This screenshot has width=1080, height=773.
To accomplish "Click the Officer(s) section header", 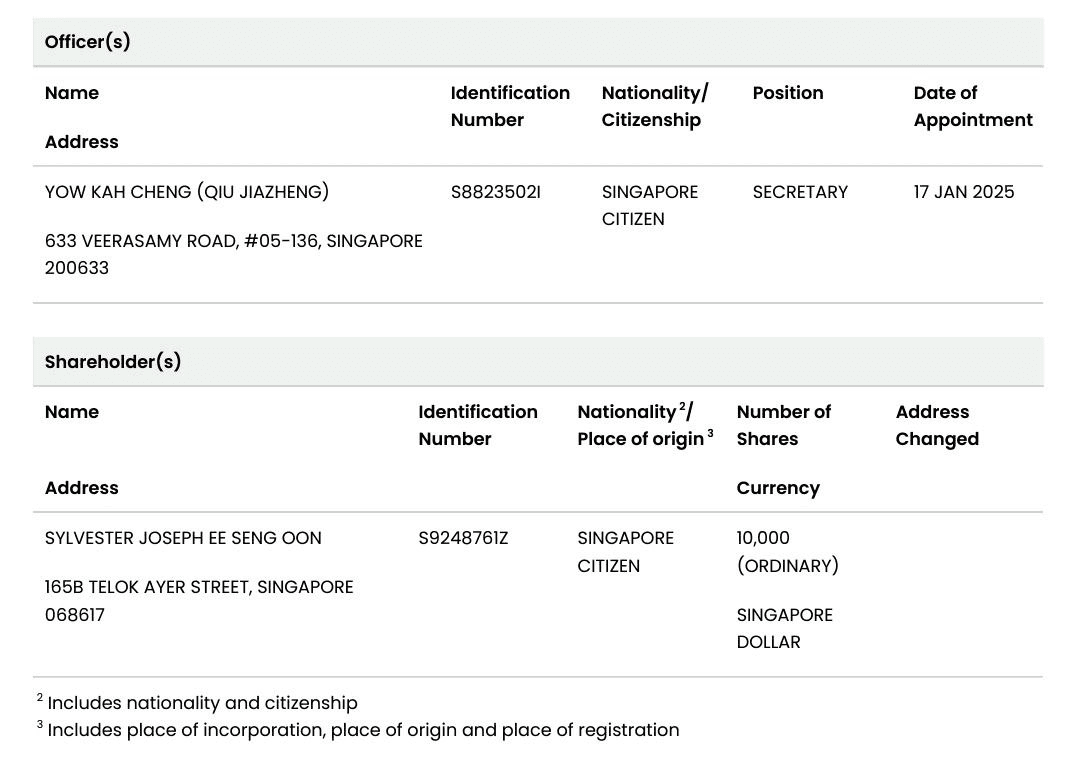I will [x=88, y=42].
